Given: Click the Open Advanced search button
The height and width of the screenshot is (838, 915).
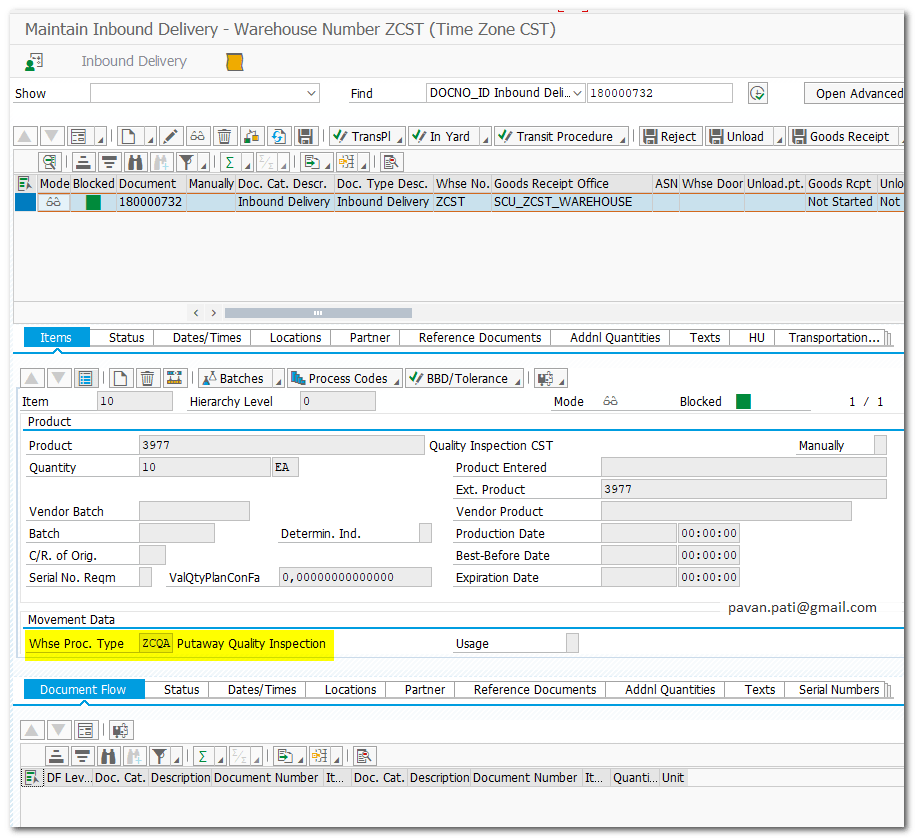Looking at the screenshot, I should tap(857, 93).
